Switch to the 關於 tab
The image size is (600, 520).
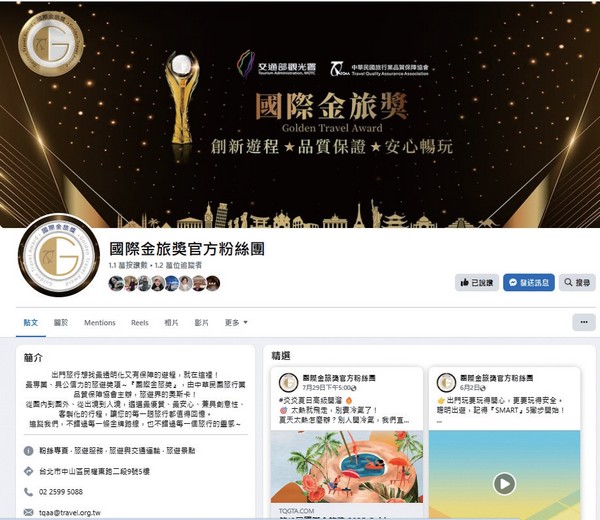coord(61,323)
